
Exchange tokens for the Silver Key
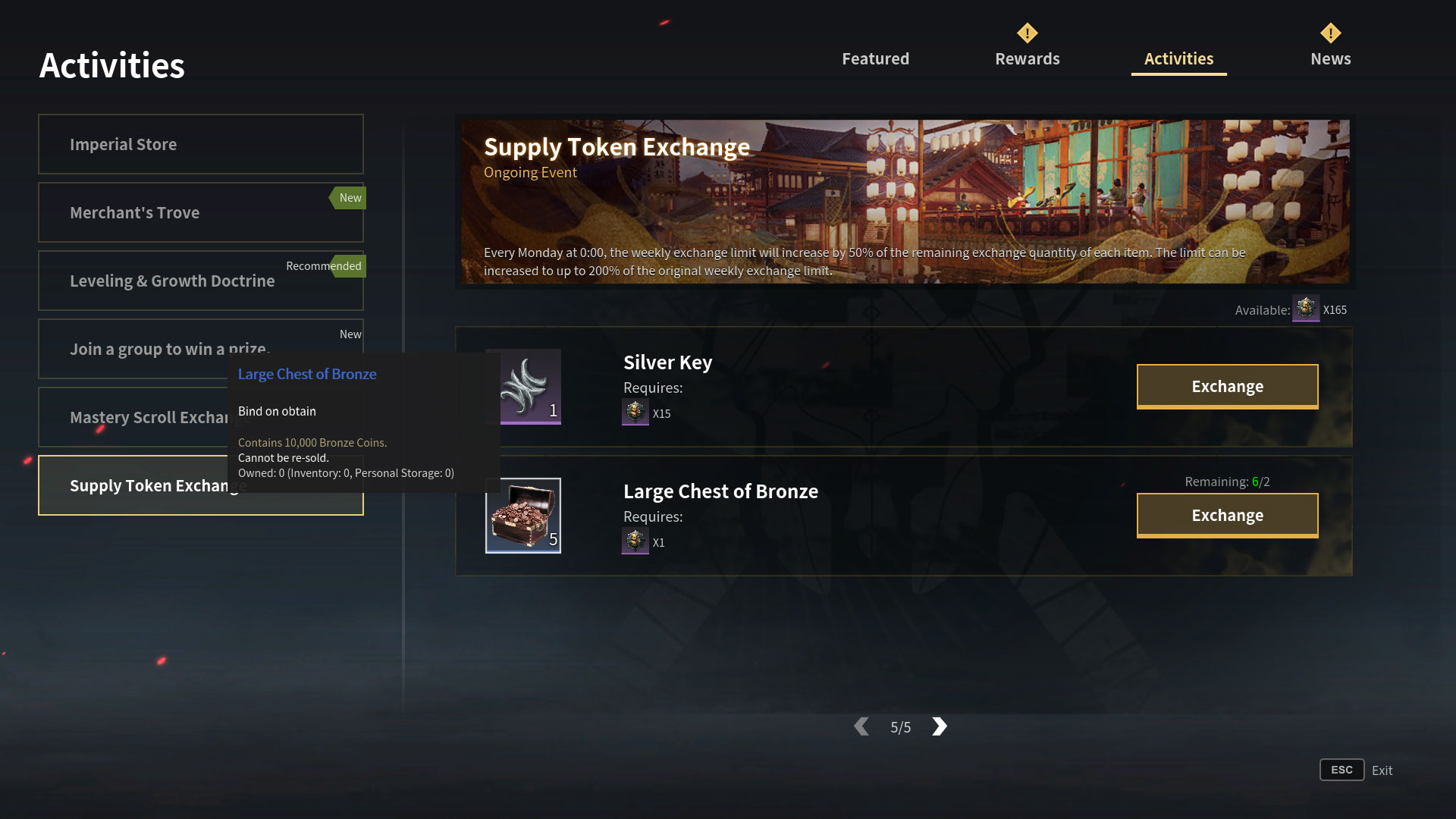coord(1227,386)
